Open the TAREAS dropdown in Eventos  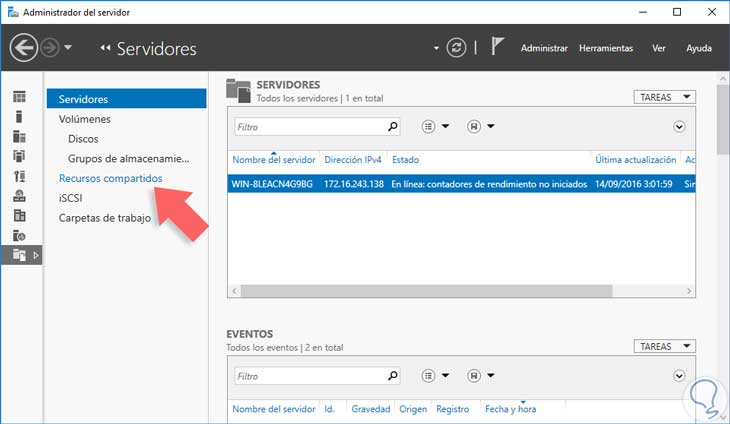click(x=664, y=346)
